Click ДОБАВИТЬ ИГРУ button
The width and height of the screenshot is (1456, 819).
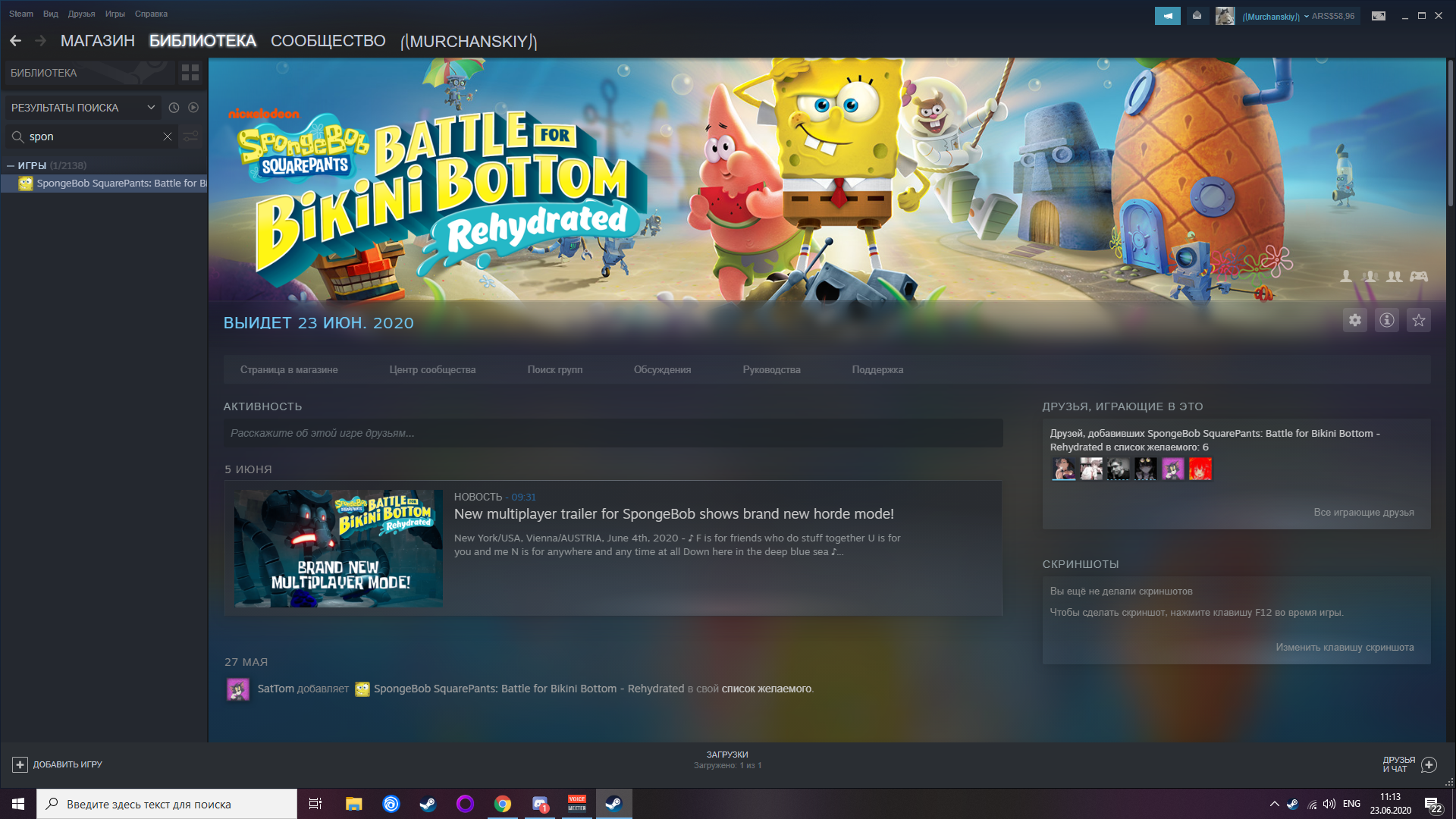(x=57, y=765)
